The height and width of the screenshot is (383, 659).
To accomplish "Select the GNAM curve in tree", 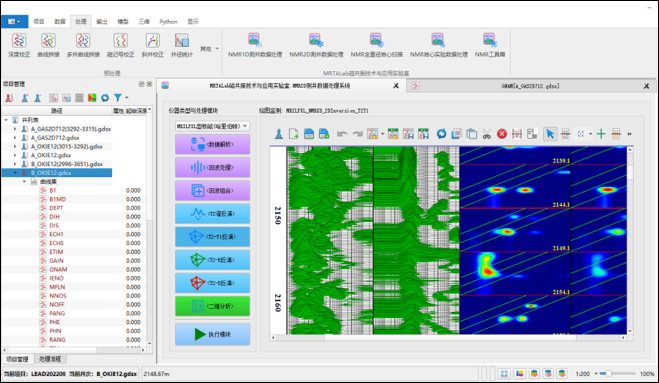I will 58,269.
